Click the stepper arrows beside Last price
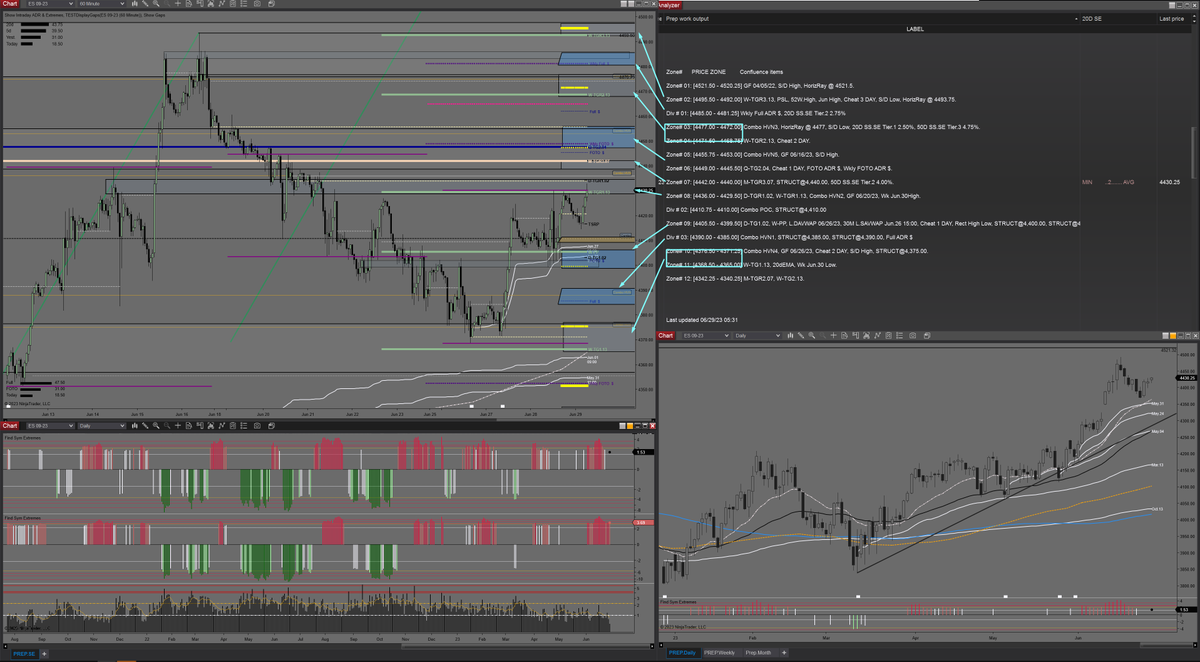Screen dimensions: 1200x662 [x=1194, y=18]
